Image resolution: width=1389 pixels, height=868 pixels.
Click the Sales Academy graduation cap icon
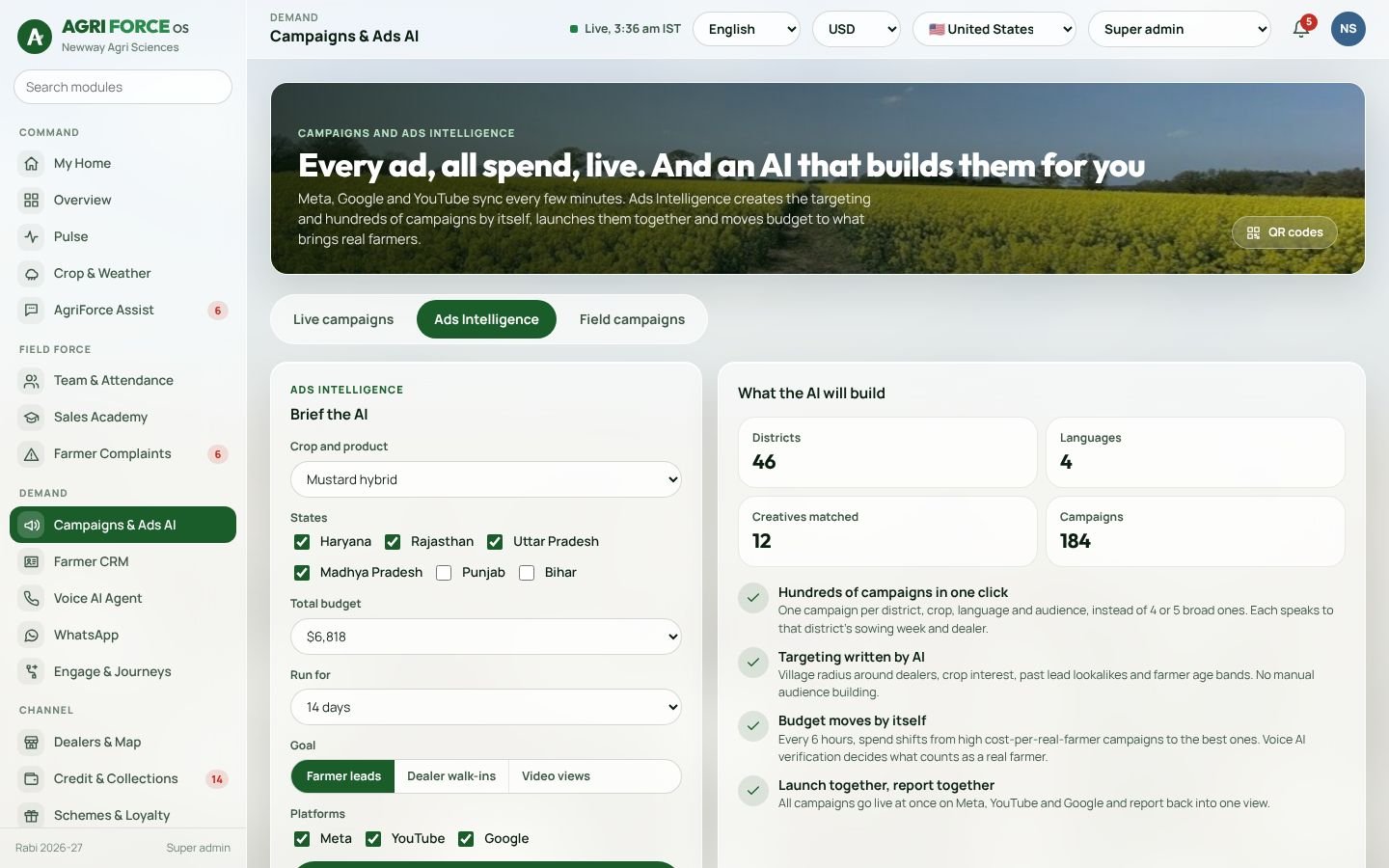32,418
